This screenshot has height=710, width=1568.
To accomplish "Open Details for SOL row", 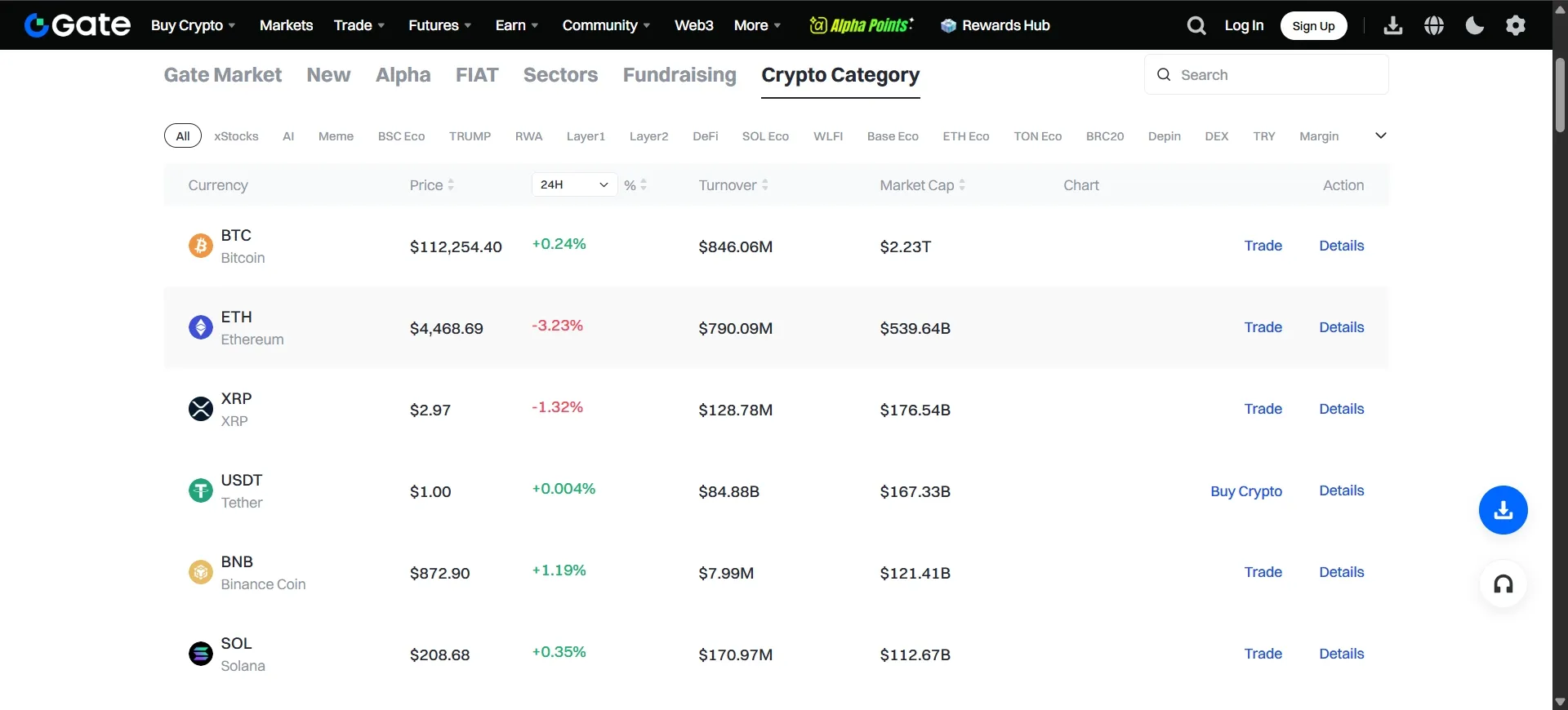I will pos(1342,654).
